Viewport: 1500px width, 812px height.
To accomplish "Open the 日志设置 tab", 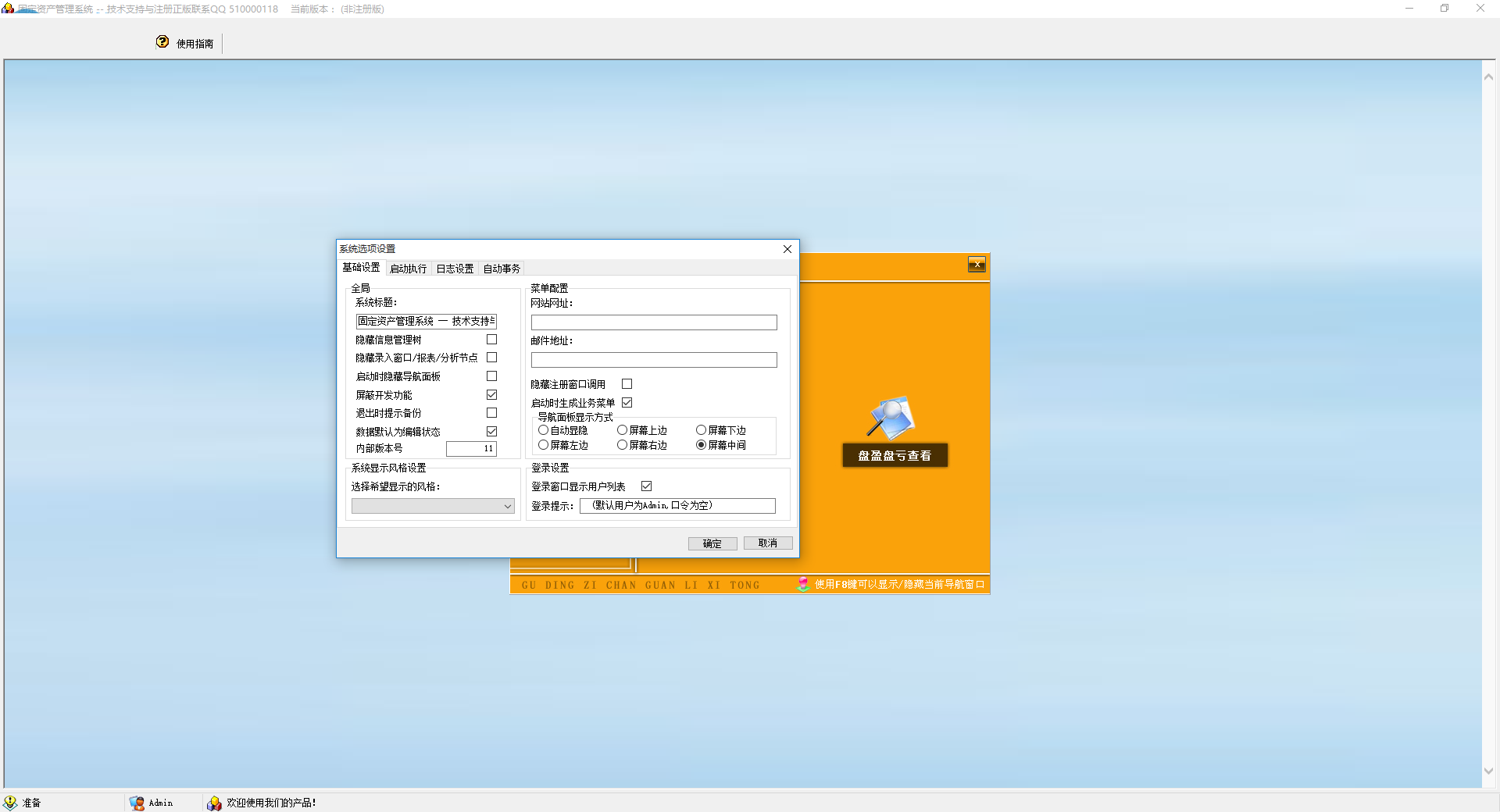I will tap(455, 269).
